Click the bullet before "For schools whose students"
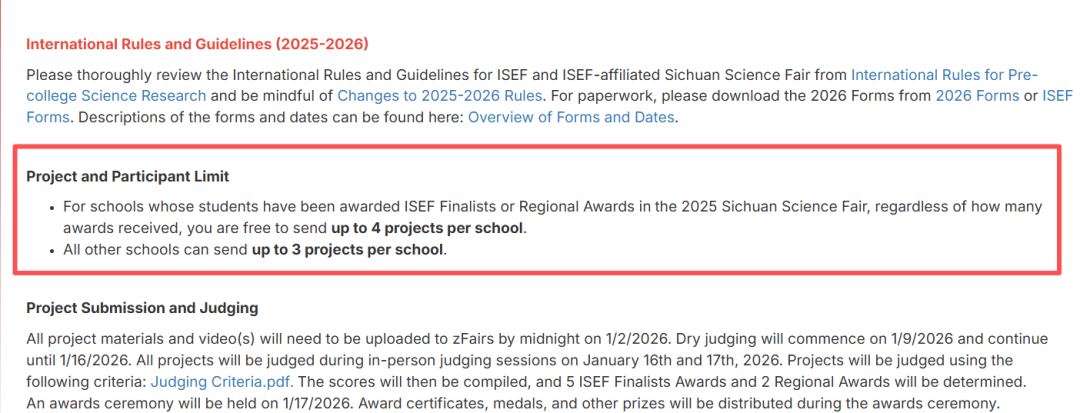 click(52, 207)
